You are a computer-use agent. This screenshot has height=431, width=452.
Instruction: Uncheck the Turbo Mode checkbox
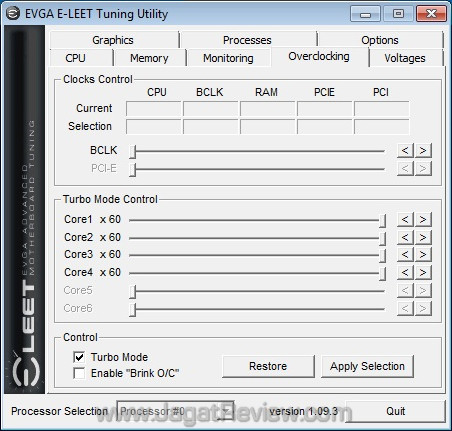79,357
